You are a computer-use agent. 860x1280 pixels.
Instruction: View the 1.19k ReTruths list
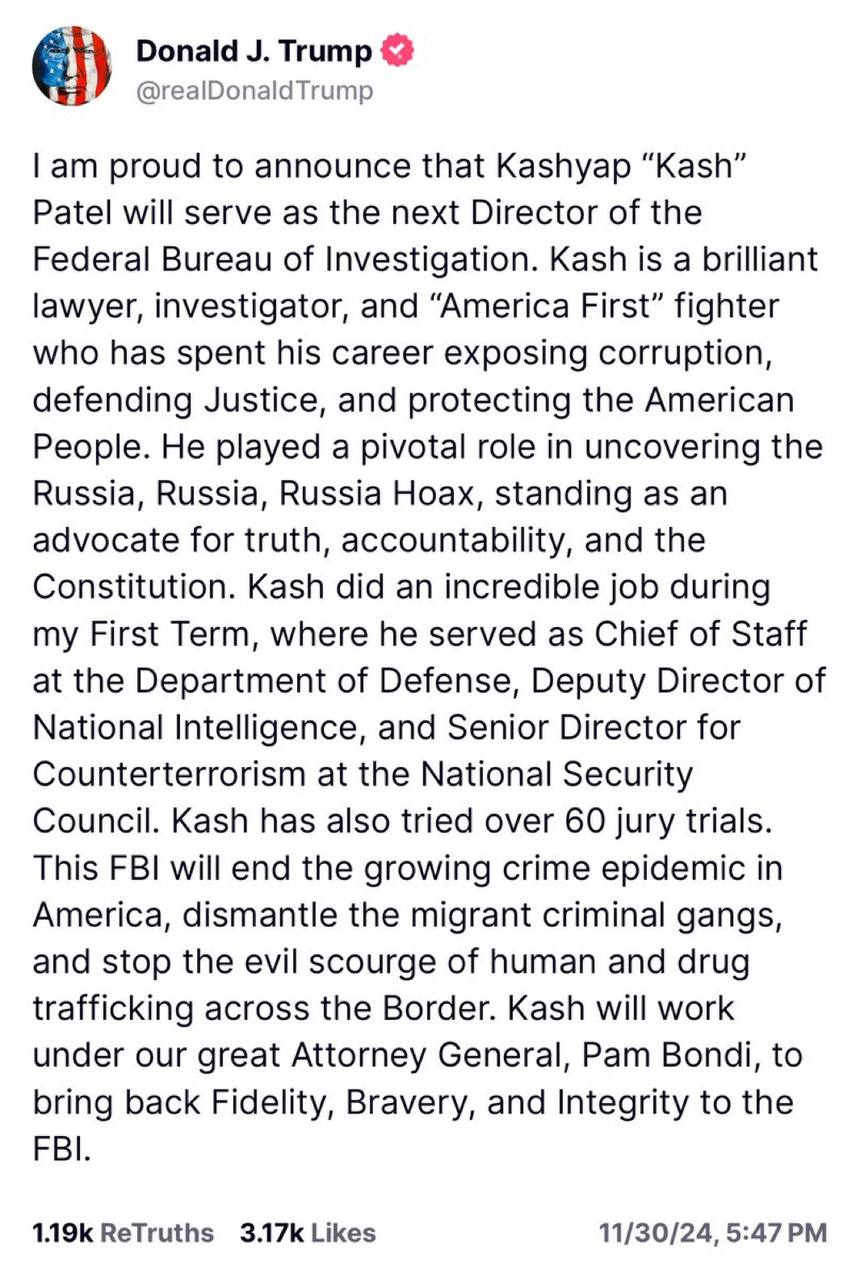(123, 1233)
